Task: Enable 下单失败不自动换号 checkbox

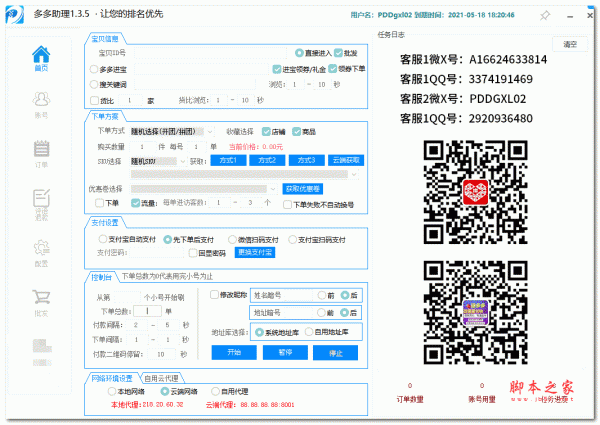Action: 287,205
